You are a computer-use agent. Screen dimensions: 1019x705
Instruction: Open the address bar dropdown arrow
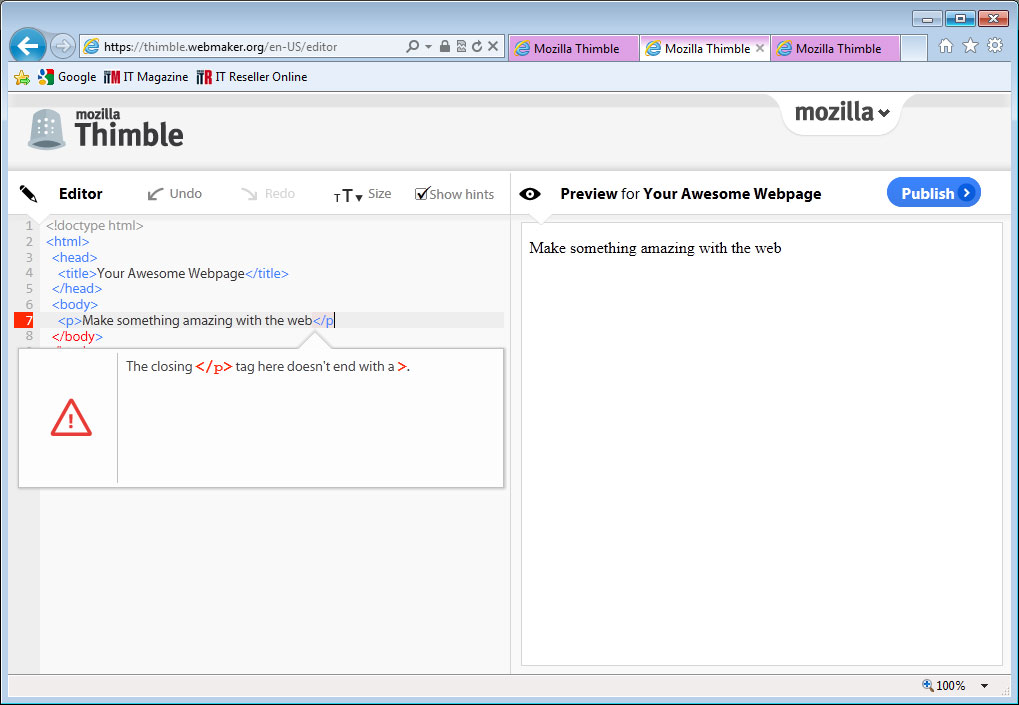(x=428, y=47)
